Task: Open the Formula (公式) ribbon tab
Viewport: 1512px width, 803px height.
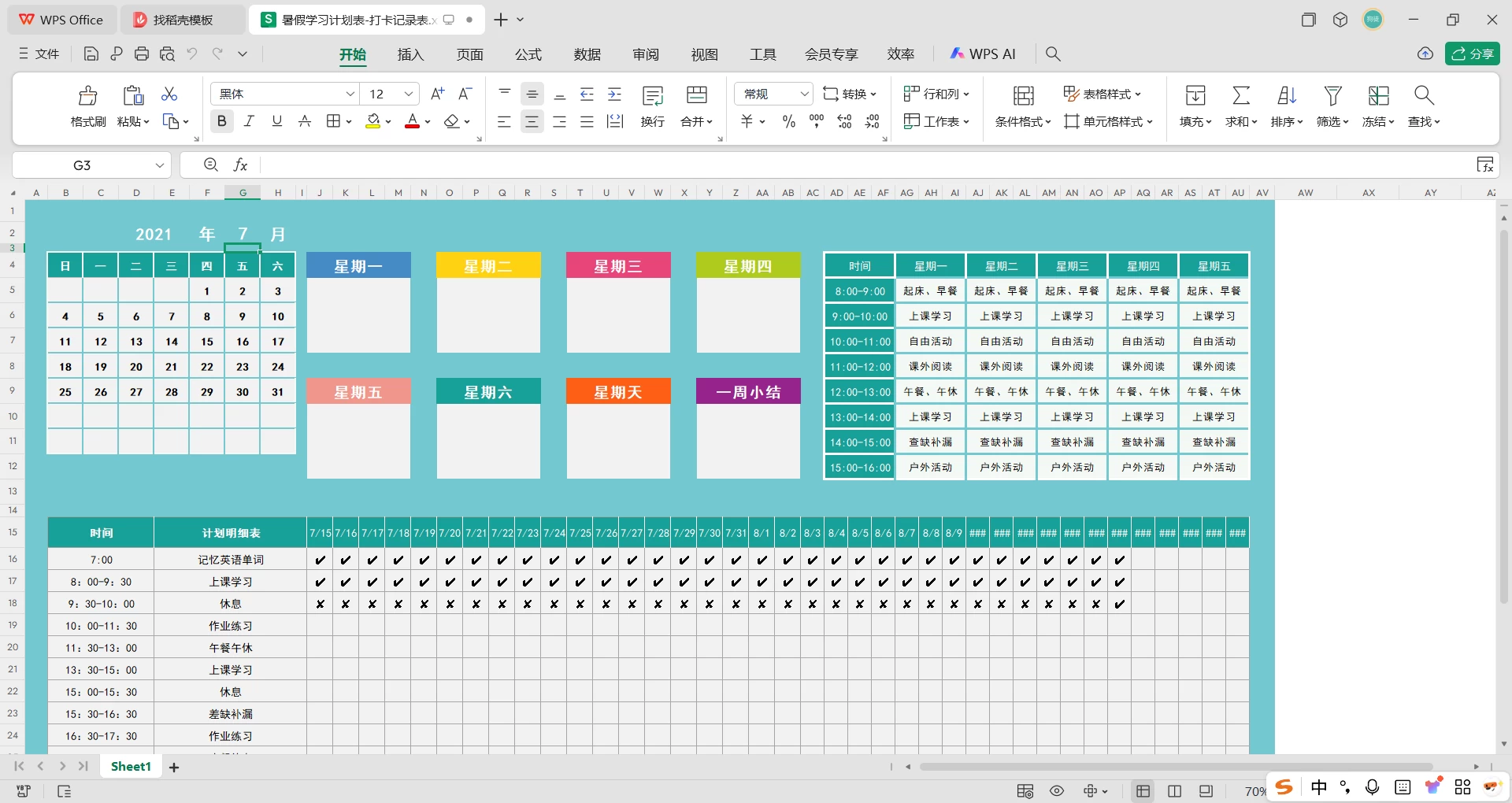Action: click(528, 54)
